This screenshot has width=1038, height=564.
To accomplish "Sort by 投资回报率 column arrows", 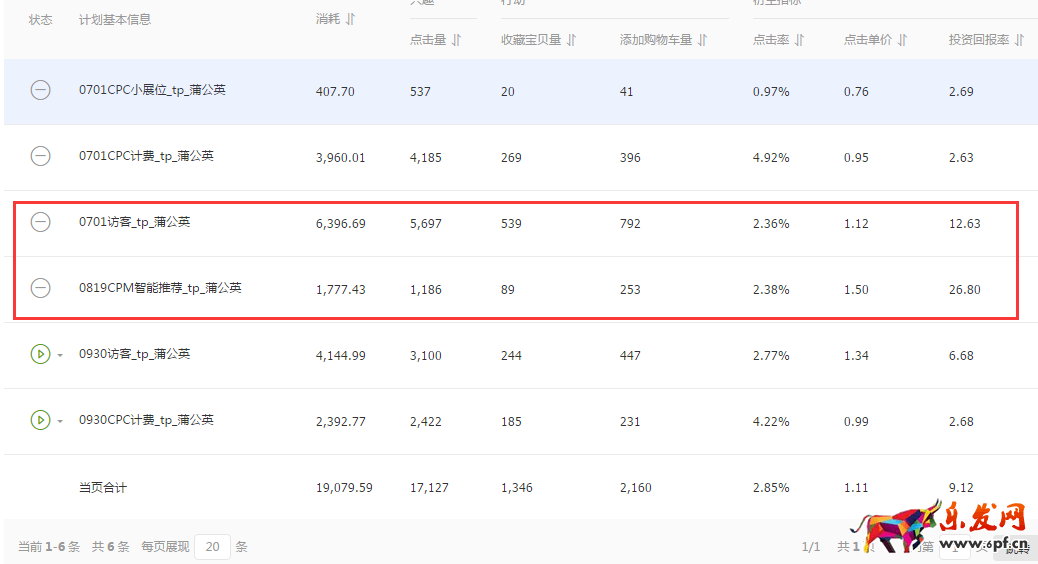I will coord(1019,40).
